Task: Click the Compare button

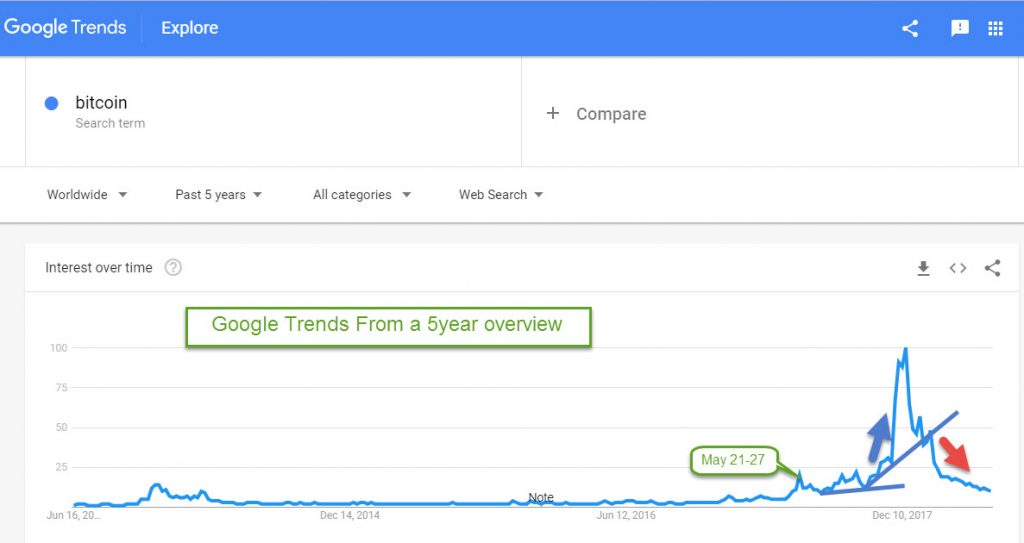Action: click(610, 114)
